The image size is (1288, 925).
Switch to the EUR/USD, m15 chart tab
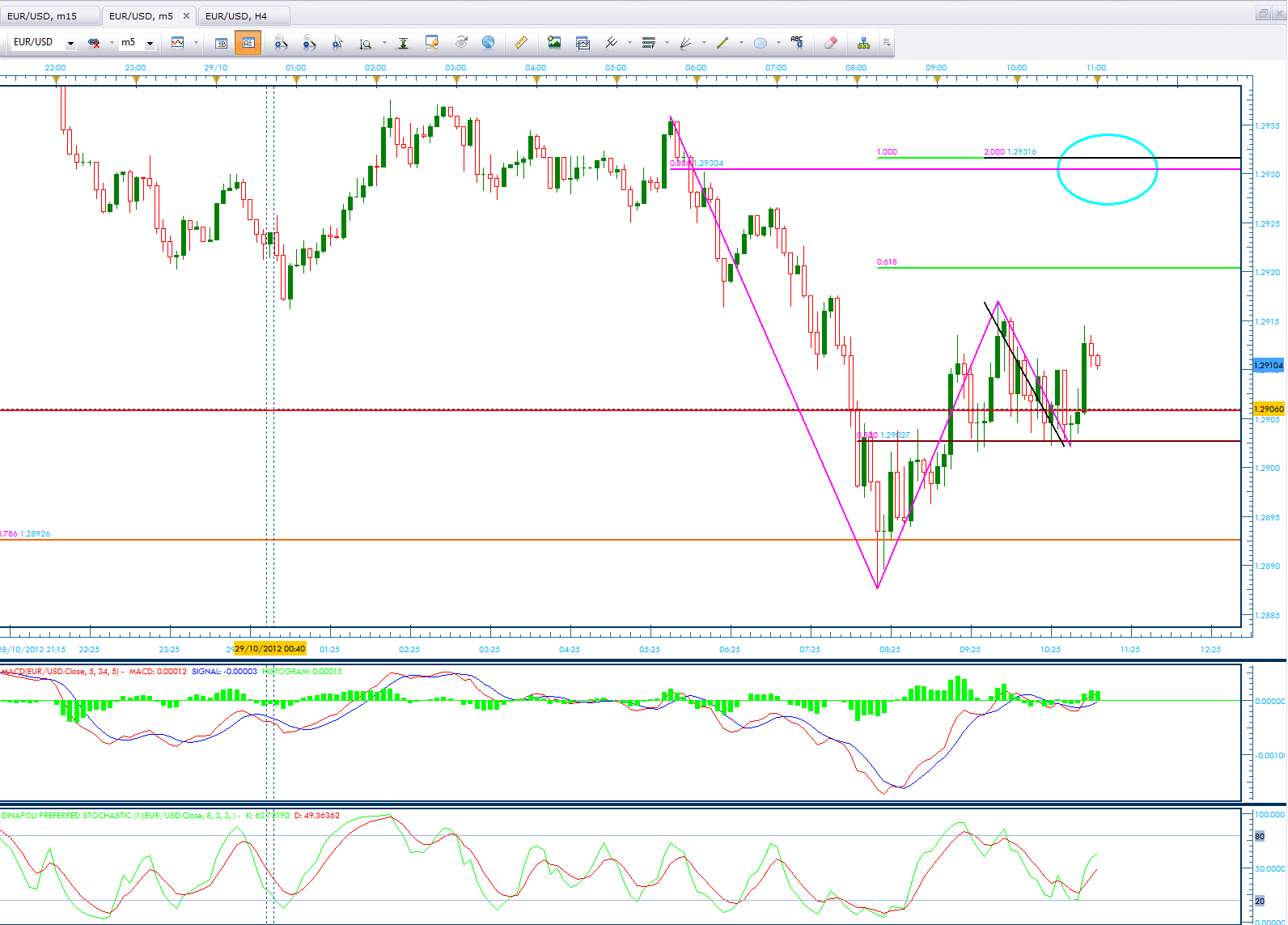pos(50,16)
